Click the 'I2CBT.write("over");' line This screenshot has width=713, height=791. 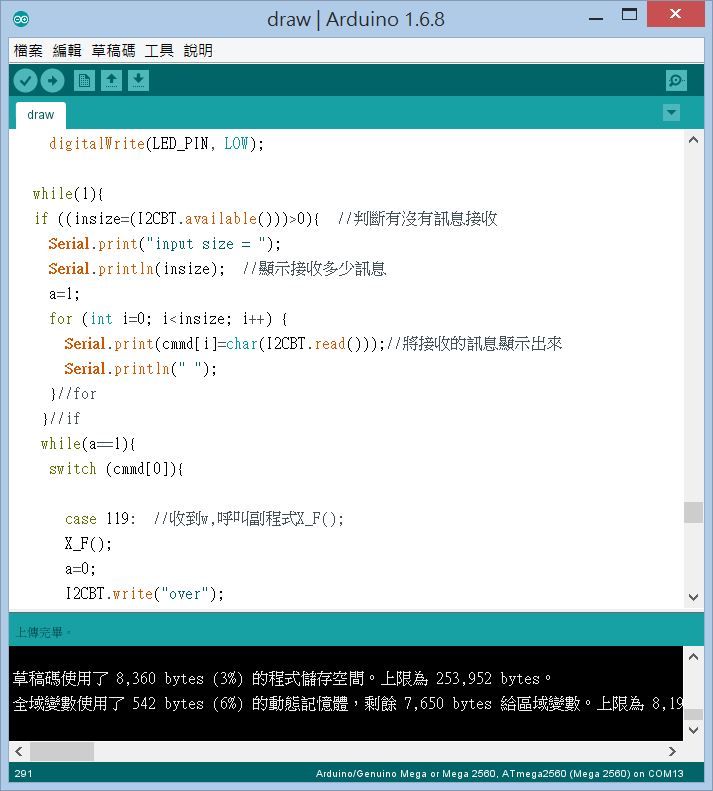tap(144, 593)
